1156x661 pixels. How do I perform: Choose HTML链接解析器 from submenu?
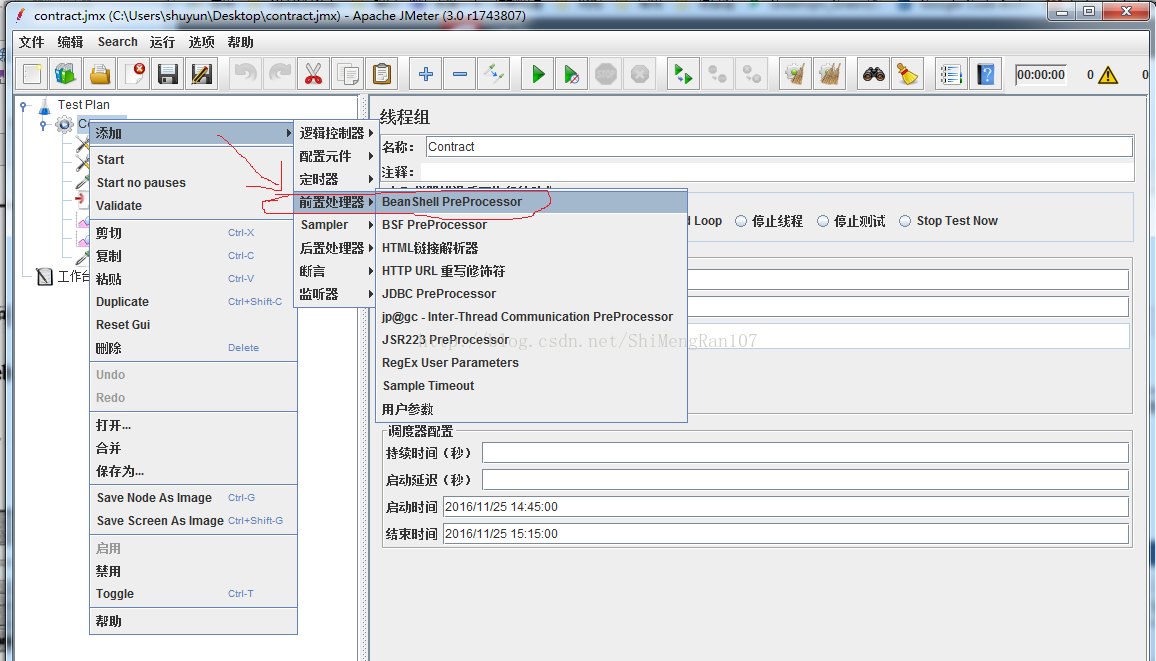point(532,248)
